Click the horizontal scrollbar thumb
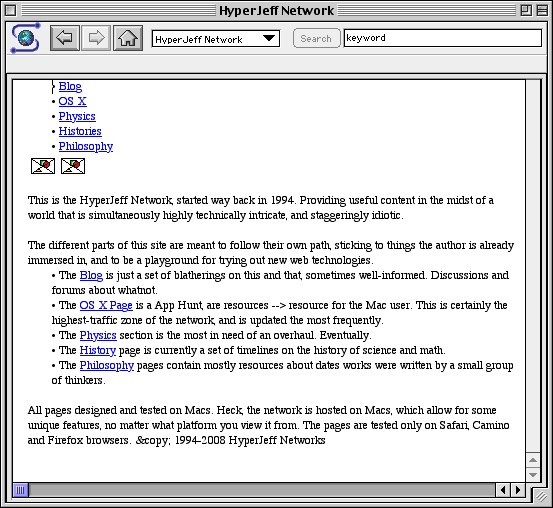553x508 pixels. (x=20, y=490)
